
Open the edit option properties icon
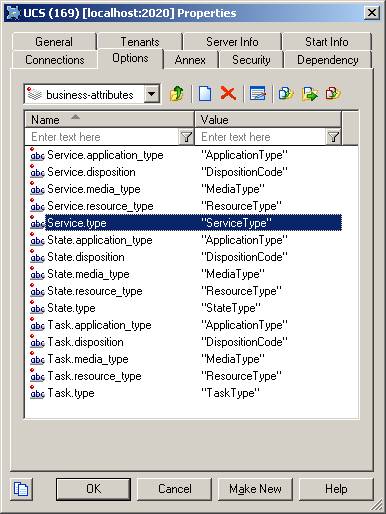click(x=258, y=94)
